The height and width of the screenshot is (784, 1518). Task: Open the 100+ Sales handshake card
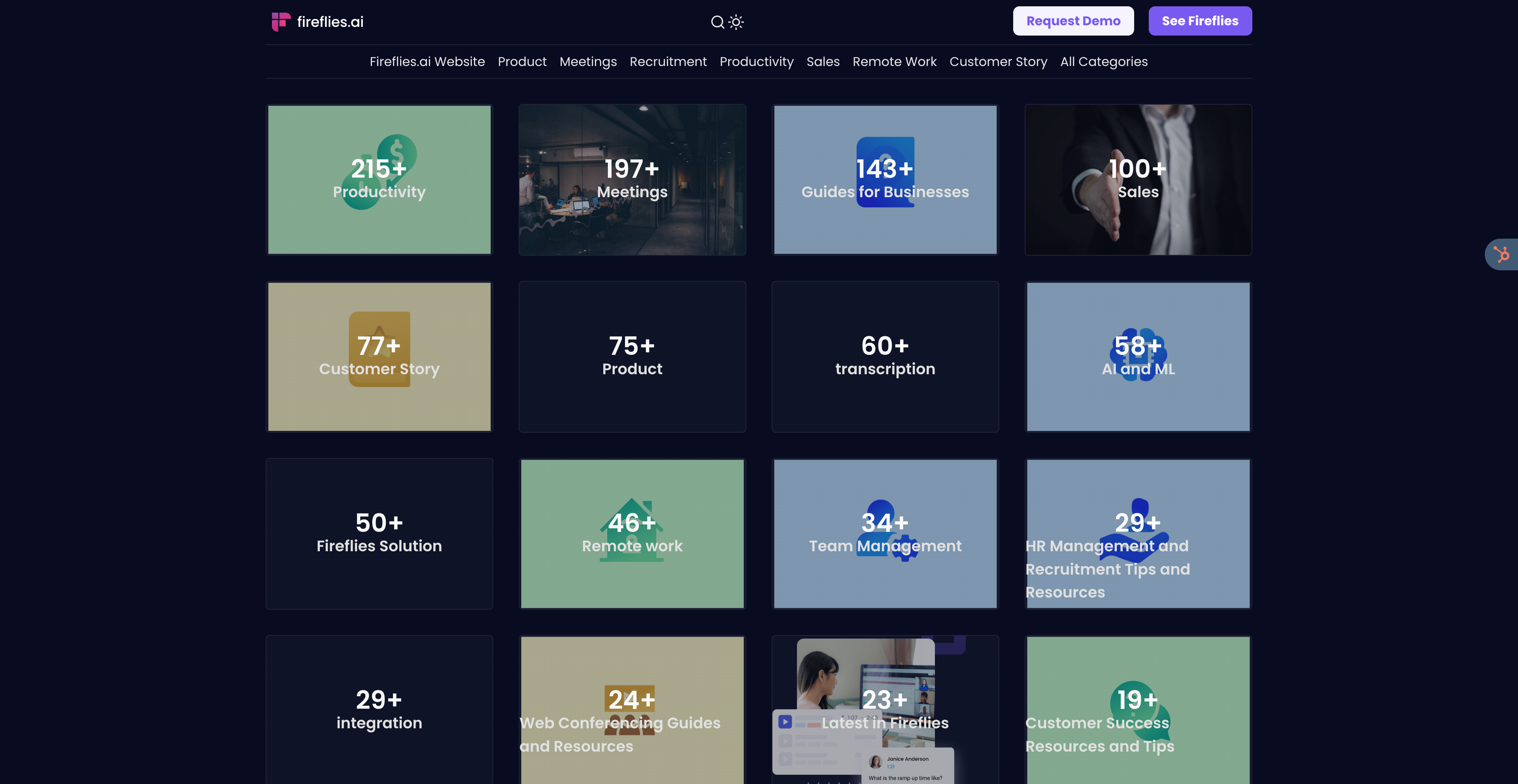1138,180
